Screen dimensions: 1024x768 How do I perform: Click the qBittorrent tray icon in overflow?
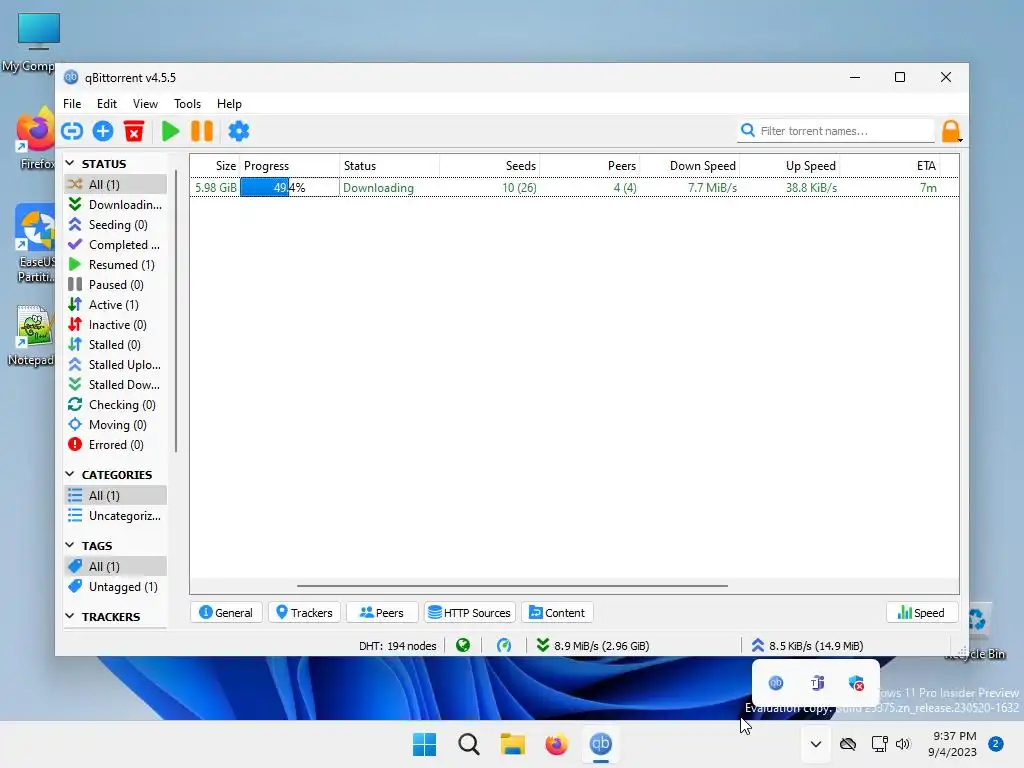[x=776, y=683]
